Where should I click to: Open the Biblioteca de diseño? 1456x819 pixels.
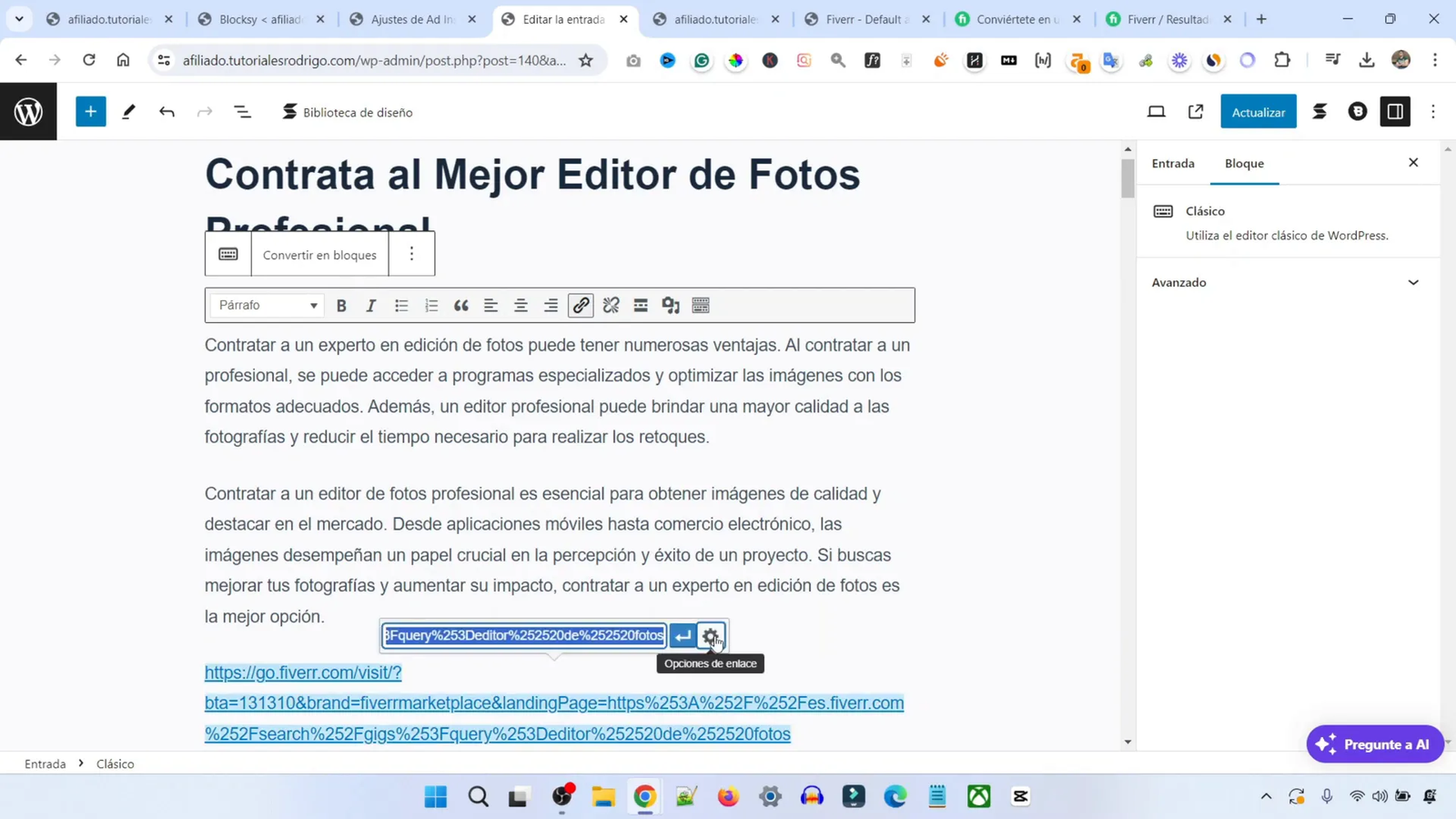coord(346,111)
